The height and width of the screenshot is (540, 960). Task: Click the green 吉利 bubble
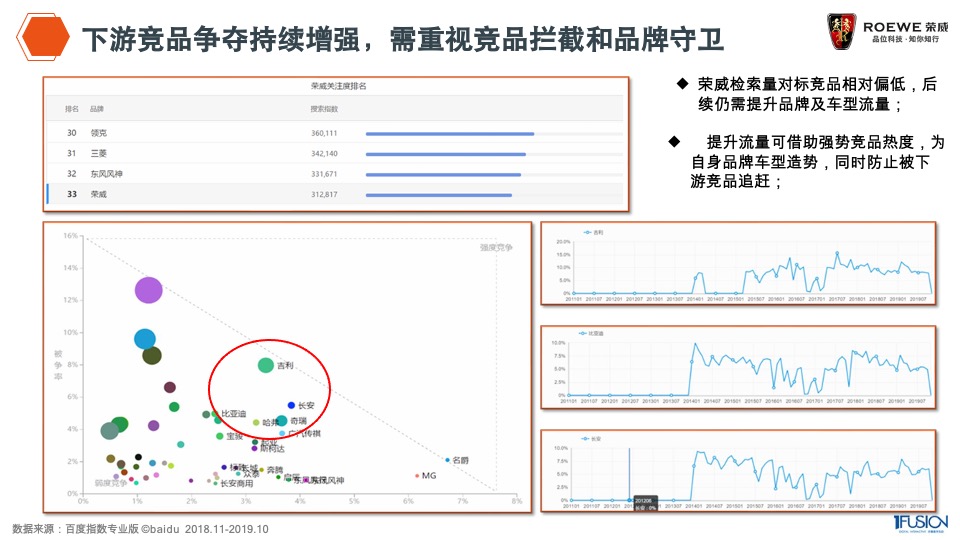266,366
